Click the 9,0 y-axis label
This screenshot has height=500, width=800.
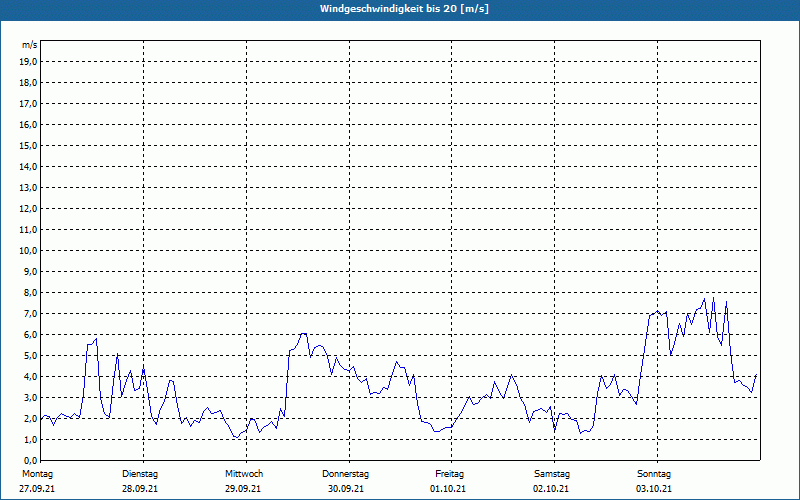coord(31,271)
